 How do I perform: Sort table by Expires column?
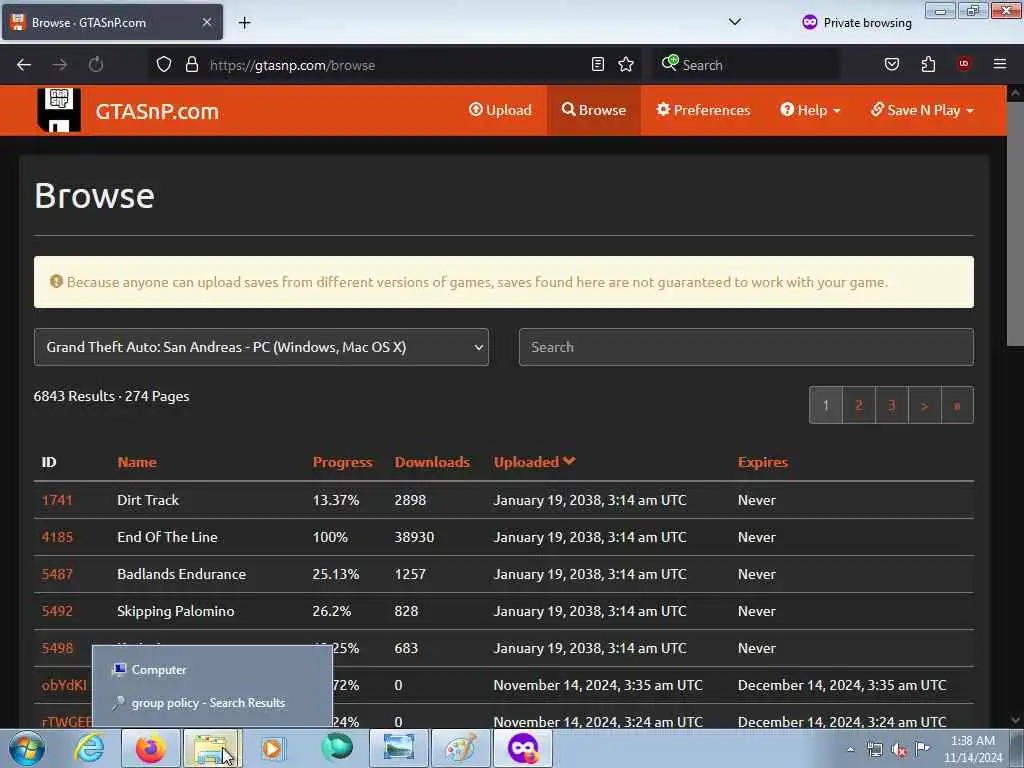pyautogui.click(x=762, y=462)
